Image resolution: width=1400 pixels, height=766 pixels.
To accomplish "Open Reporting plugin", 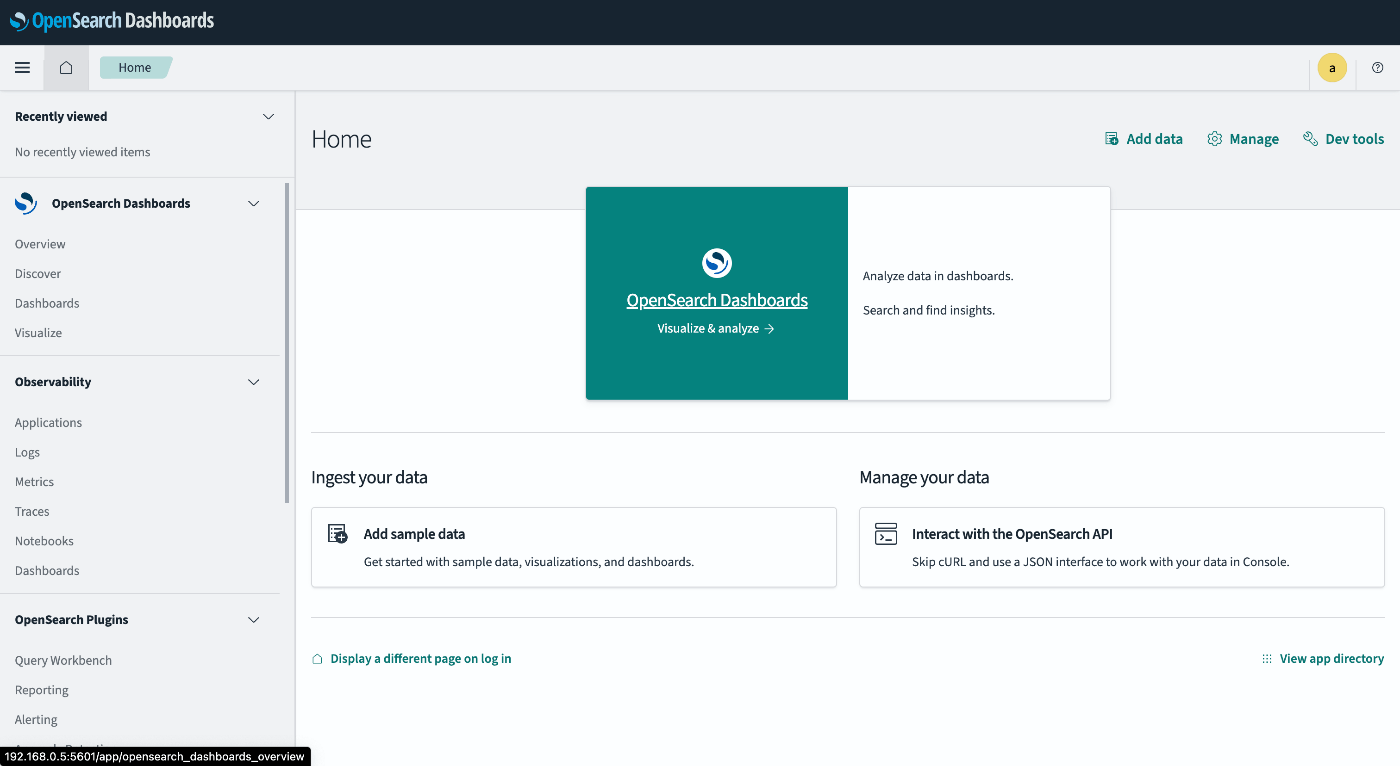I will pyautogui.click(x=42, y=690).
